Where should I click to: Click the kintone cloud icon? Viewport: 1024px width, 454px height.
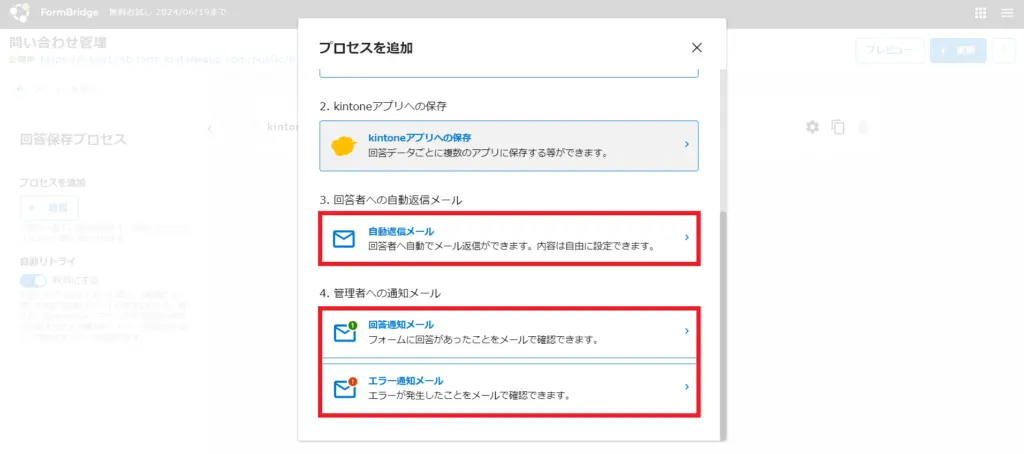[345, 146]
